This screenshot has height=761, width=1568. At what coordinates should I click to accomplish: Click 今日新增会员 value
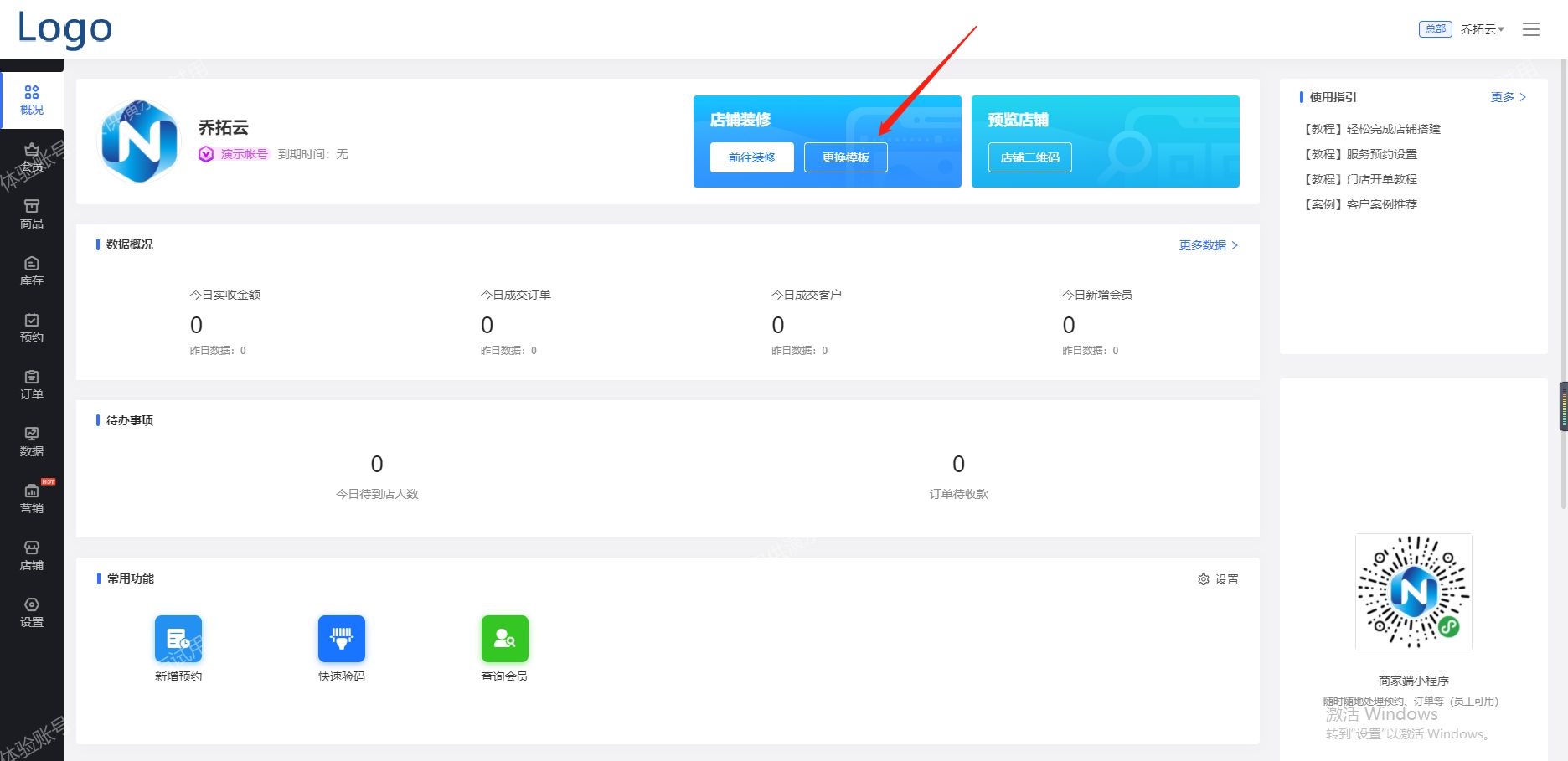[x=1069, y=325]
